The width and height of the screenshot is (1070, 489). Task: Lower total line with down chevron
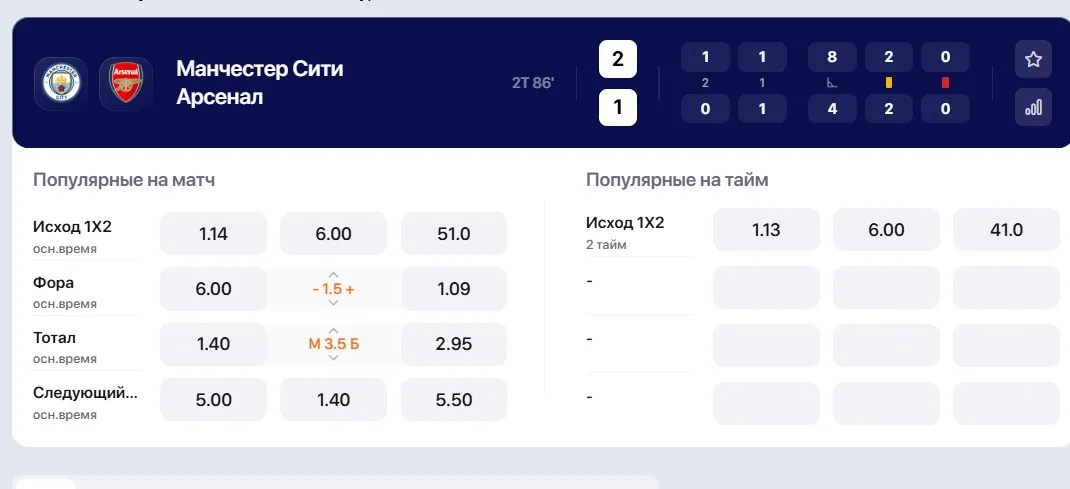click(334, 357)
